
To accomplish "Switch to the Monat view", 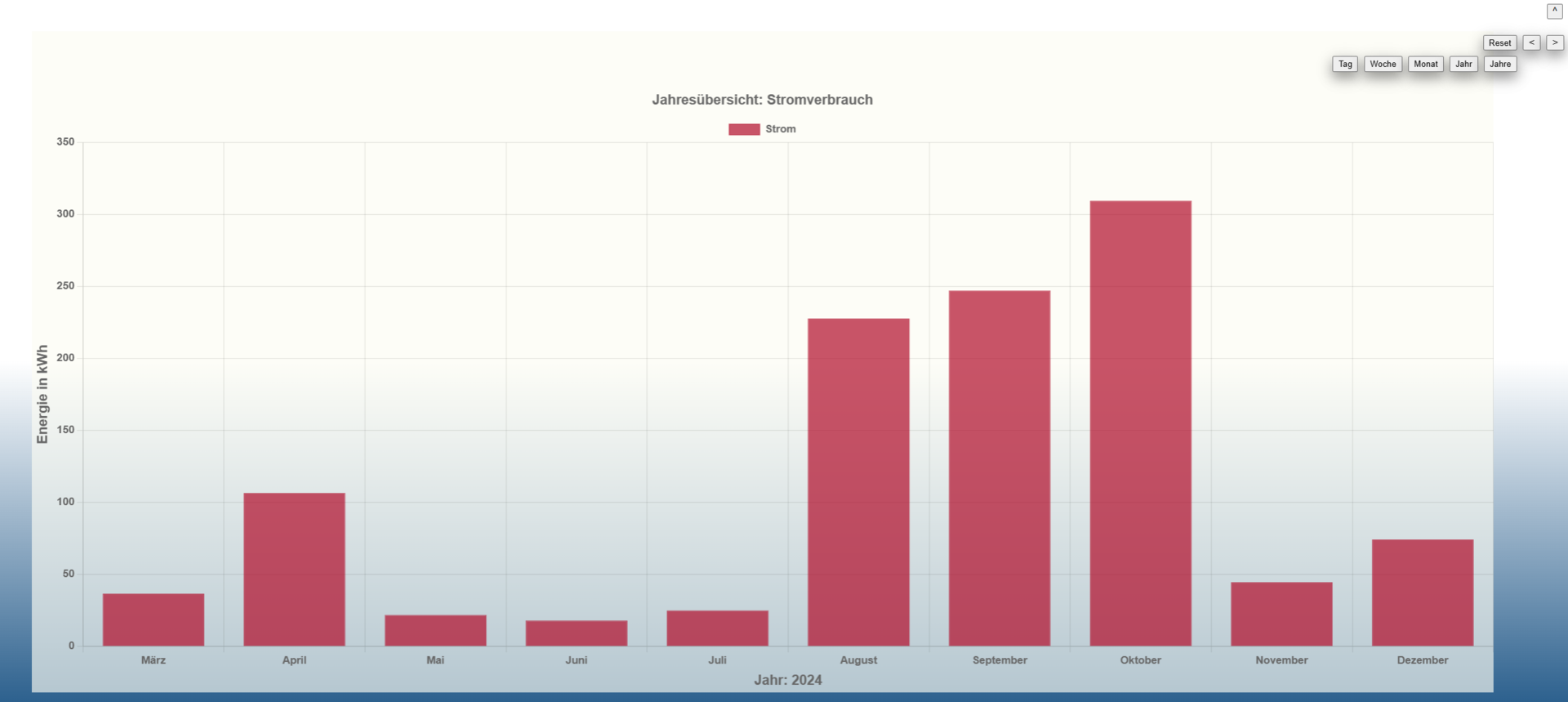I will [x=1426, y=64].
